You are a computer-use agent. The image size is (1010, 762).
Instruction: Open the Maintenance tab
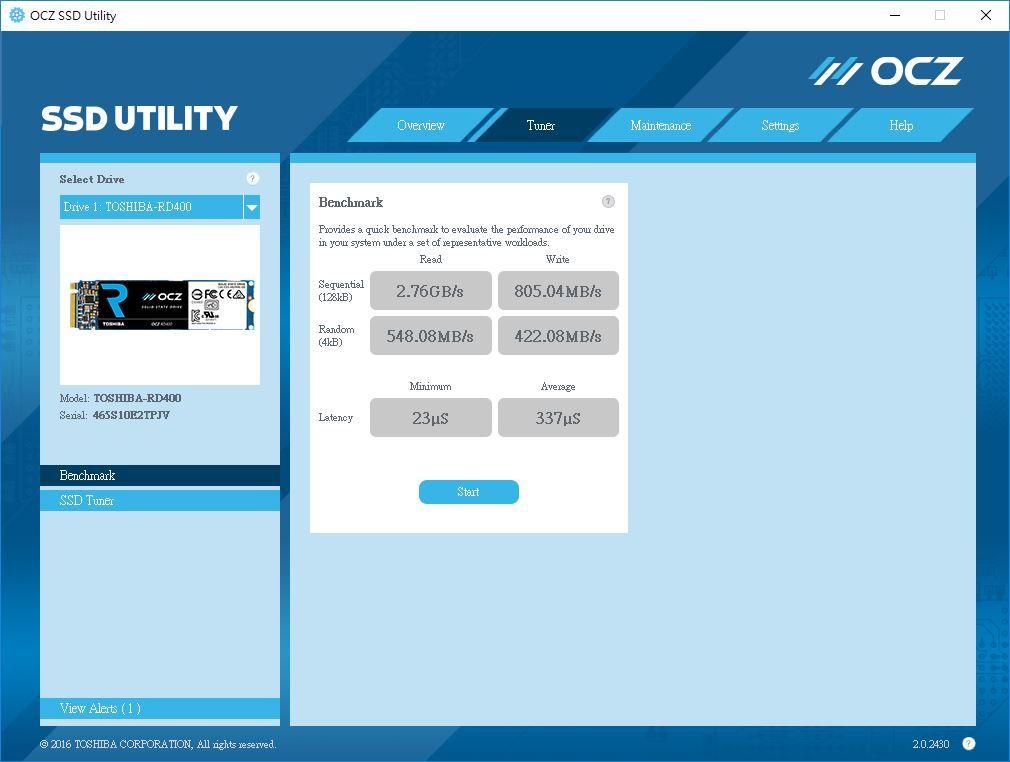point(660,125)
